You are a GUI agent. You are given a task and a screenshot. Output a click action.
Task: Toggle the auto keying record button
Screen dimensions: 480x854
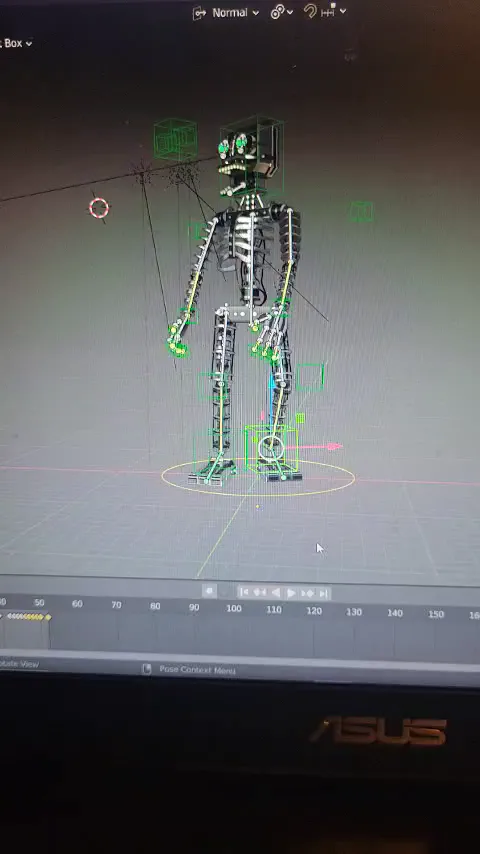[210, 591]
